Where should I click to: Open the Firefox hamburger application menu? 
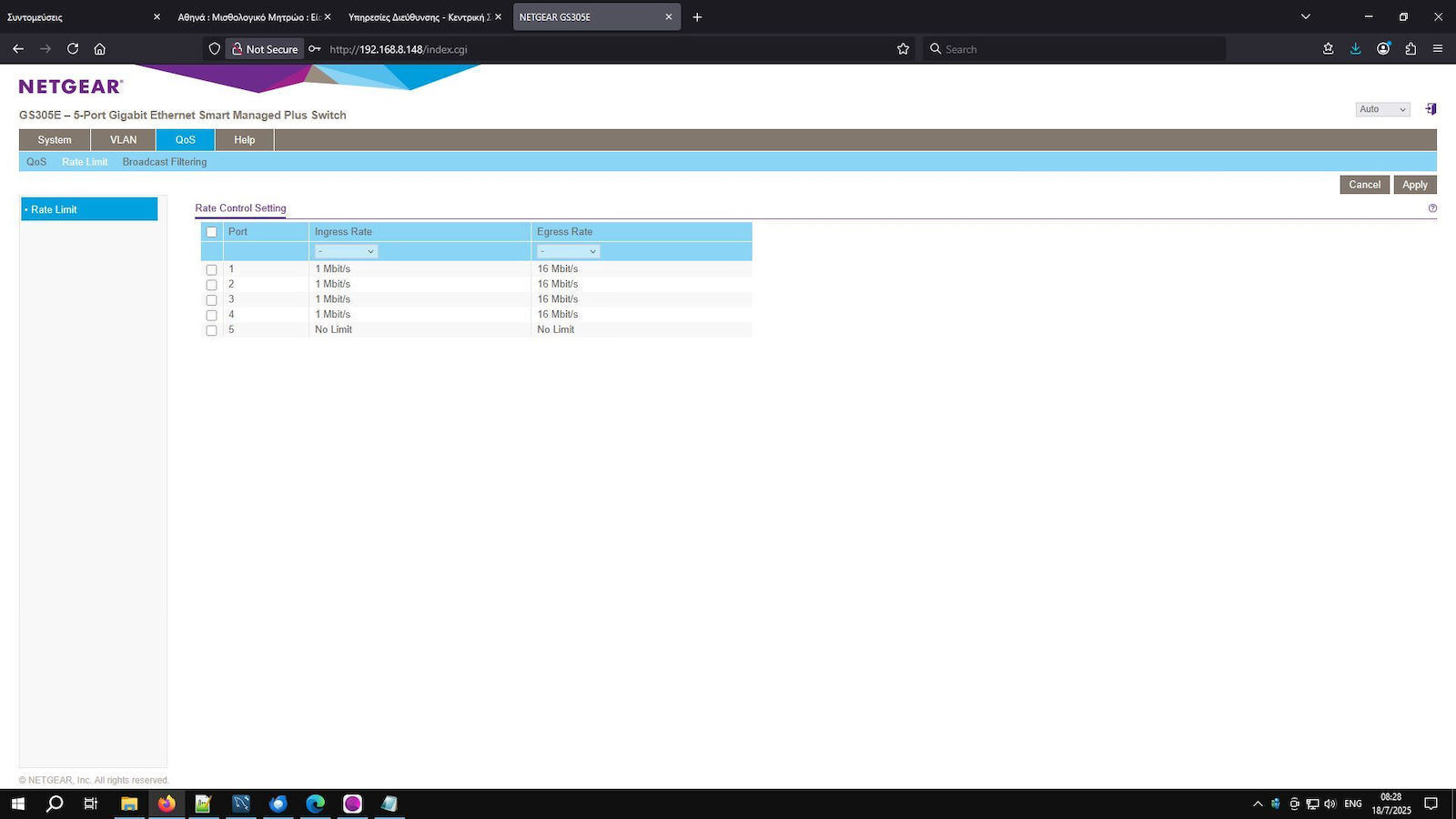(x=1438, y=49)
